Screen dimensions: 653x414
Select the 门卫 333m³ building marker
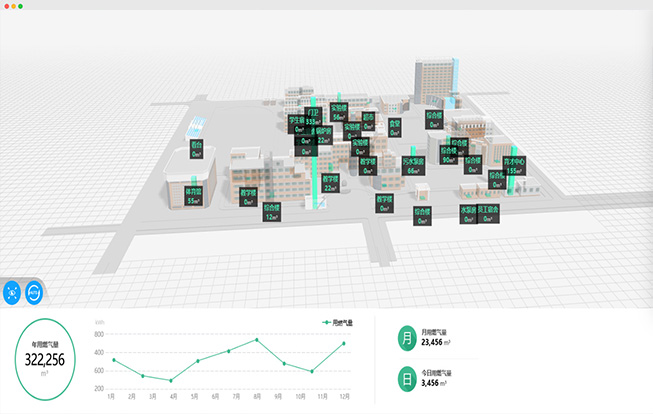tap(313, 117)
